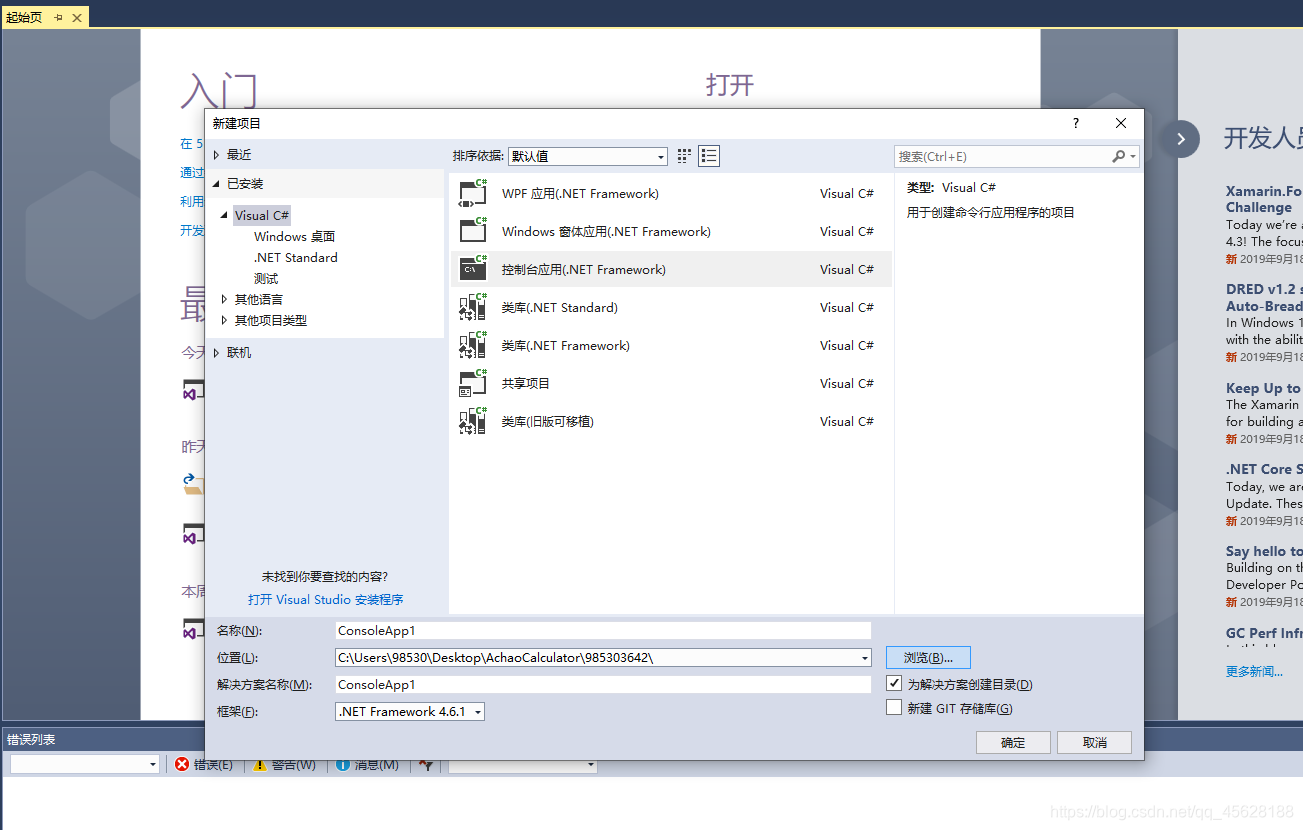Switch templates to small icons view

(684, 156)
